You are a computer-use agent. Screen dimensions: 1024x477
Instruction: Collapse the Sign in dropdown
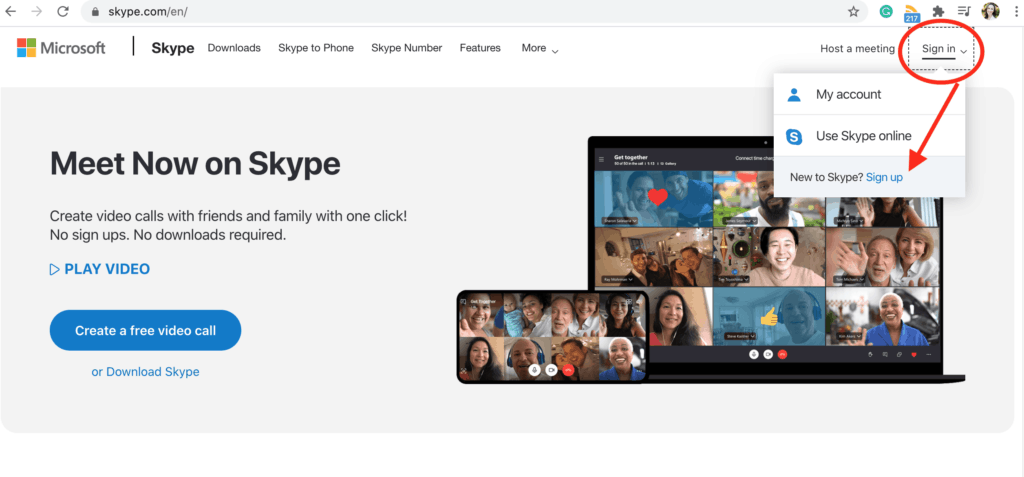click(x=945, y=49)
